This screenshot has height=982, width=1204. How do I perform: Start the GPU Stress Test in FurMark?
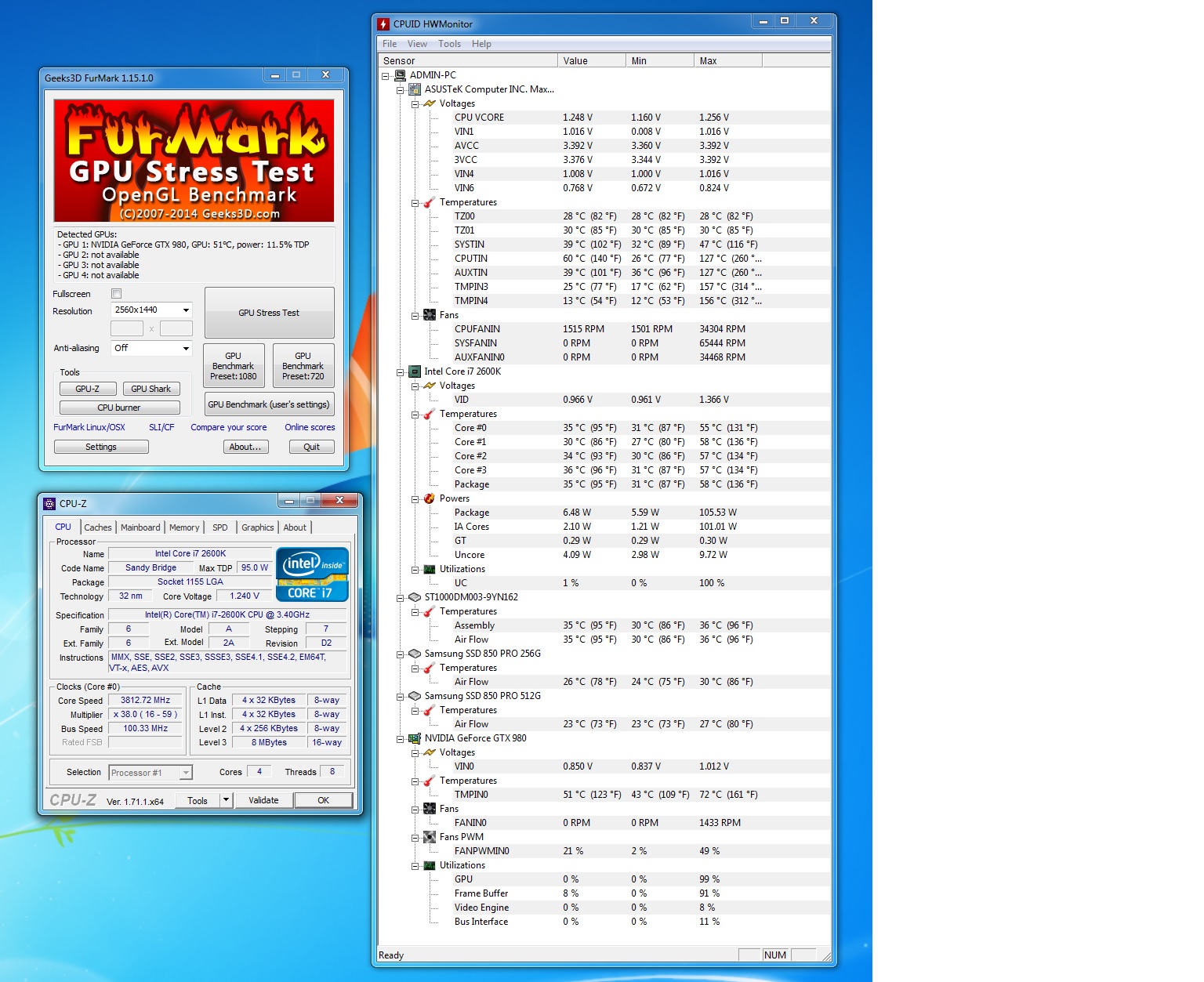[x=269, y=313]
